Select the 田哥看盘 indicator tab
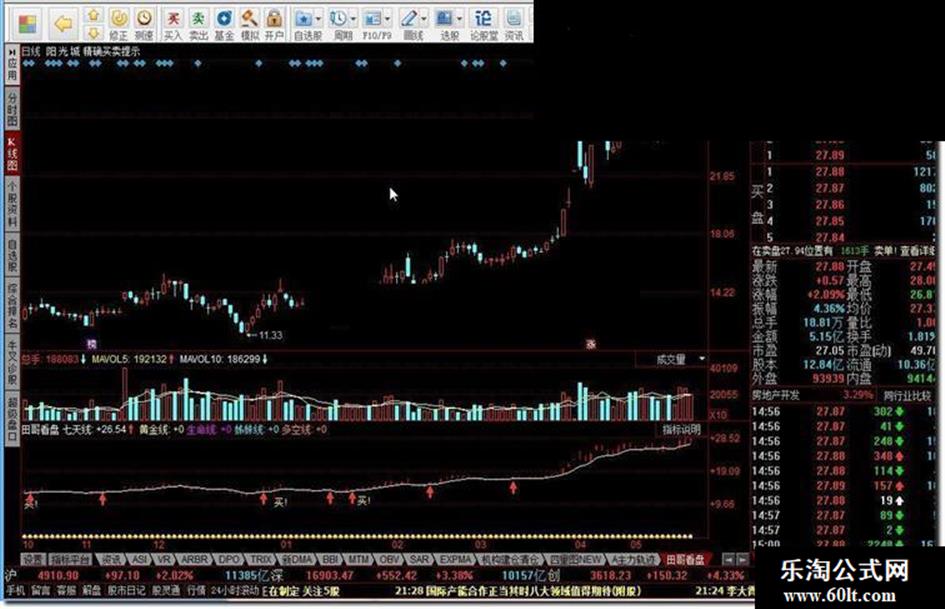This screenshot has width=945, height=609. [685, 560]
